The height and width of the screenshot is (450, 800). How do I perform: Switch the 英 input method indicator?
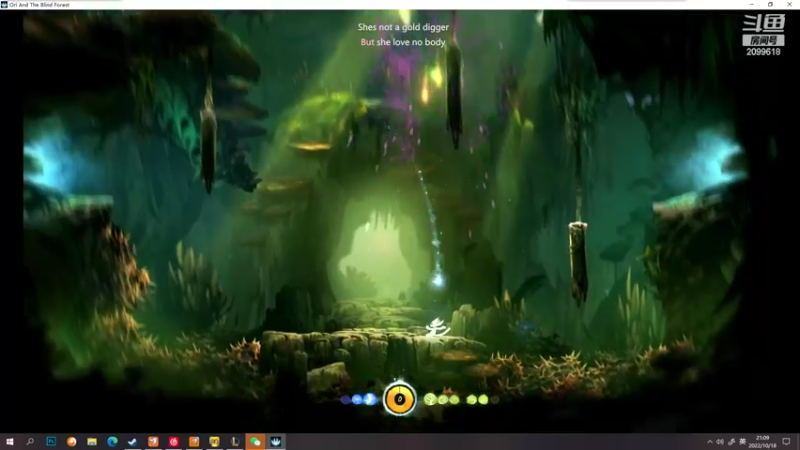pyautogui.click(x=742, y=442)
